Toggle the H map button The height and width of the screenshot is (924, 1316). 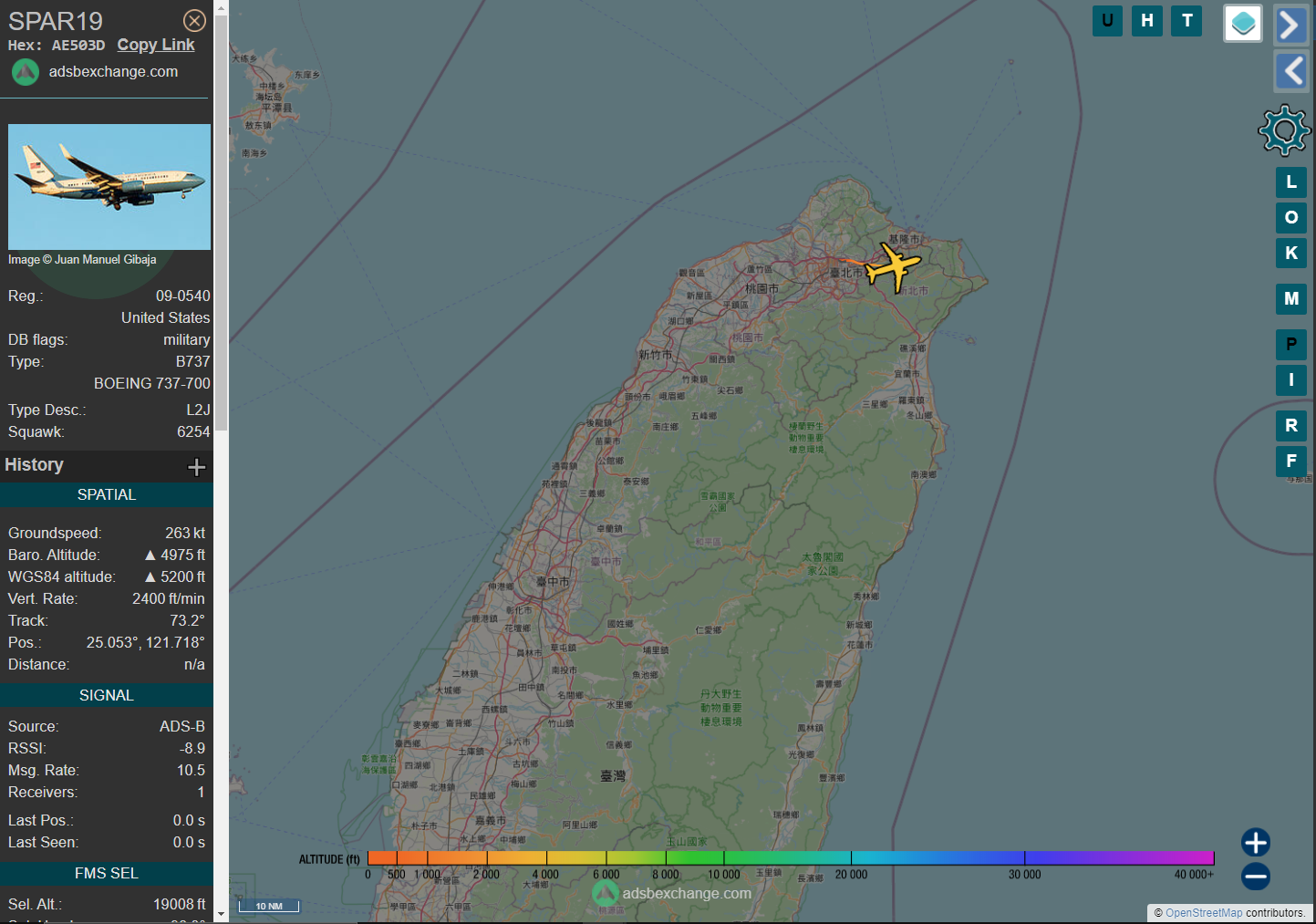coord(1146,21)
